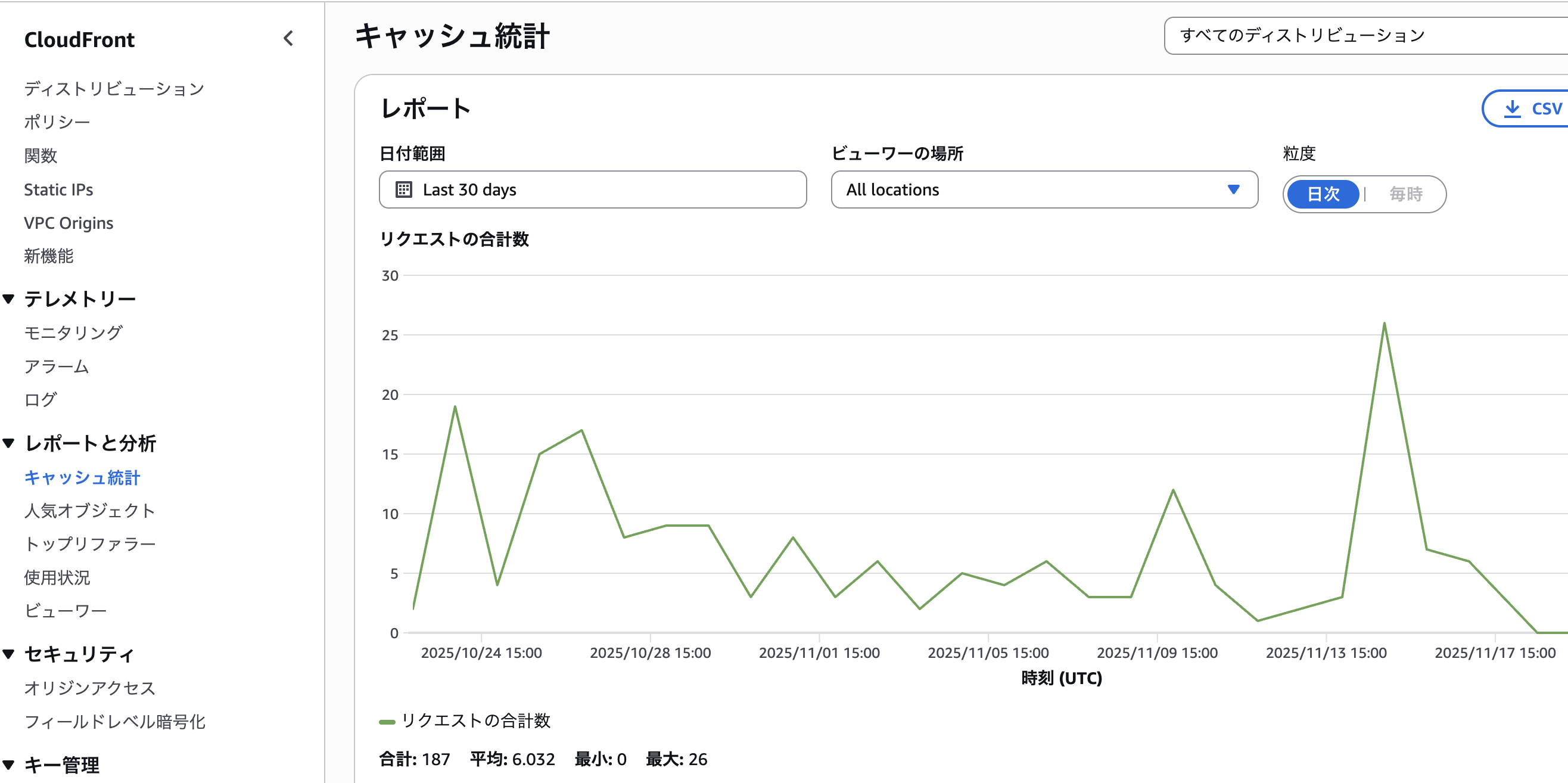Open ディストリビューション in the sidebar
The image size is (1568, 783).
114,89
